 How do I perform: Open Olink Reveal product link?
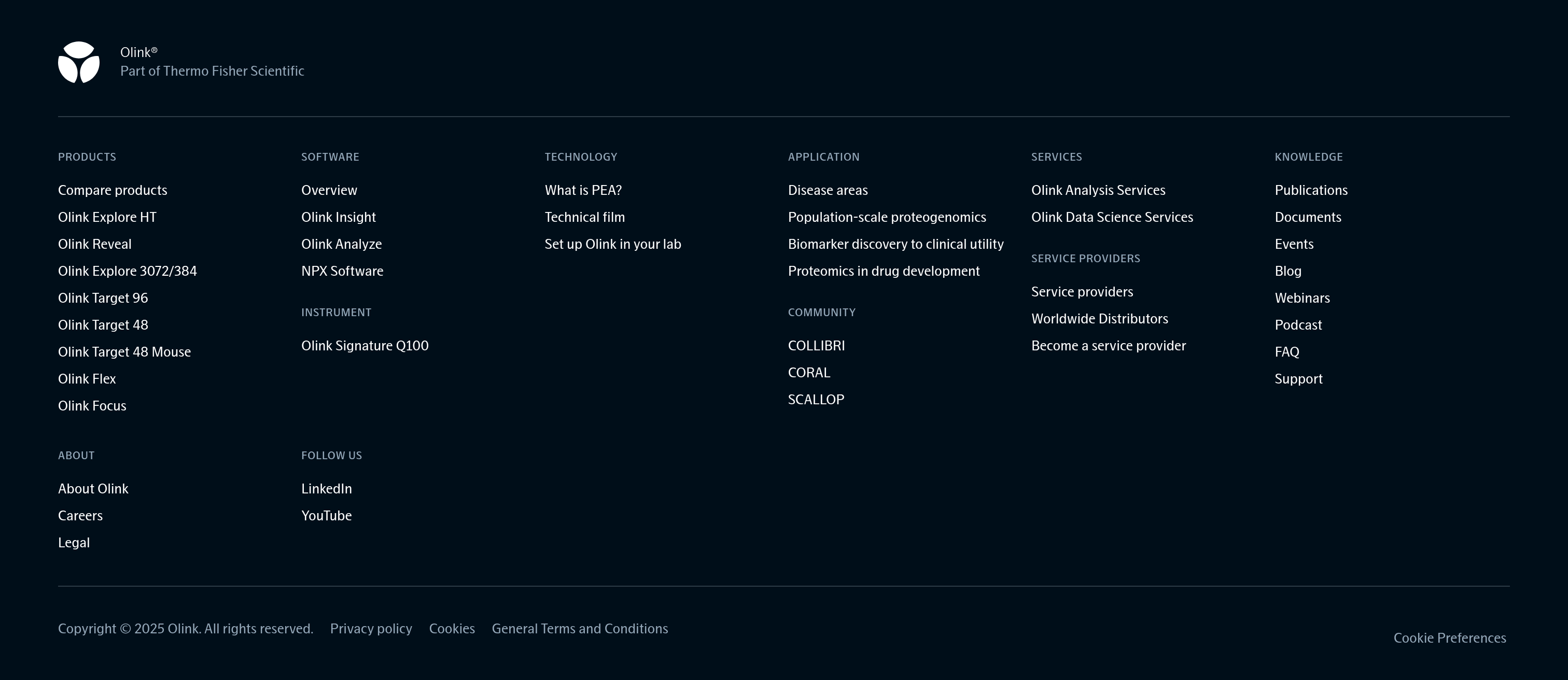click(x=94, y=244)
